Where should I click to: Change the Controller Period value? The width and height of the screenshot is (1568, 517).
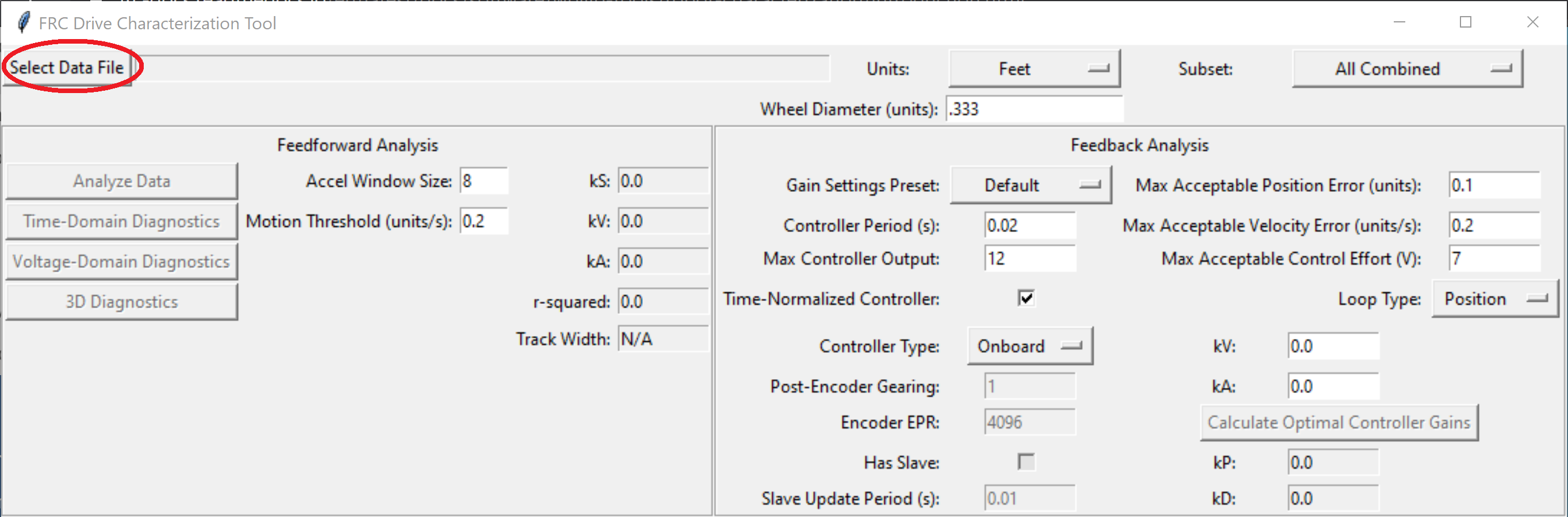click(1029, 225)
